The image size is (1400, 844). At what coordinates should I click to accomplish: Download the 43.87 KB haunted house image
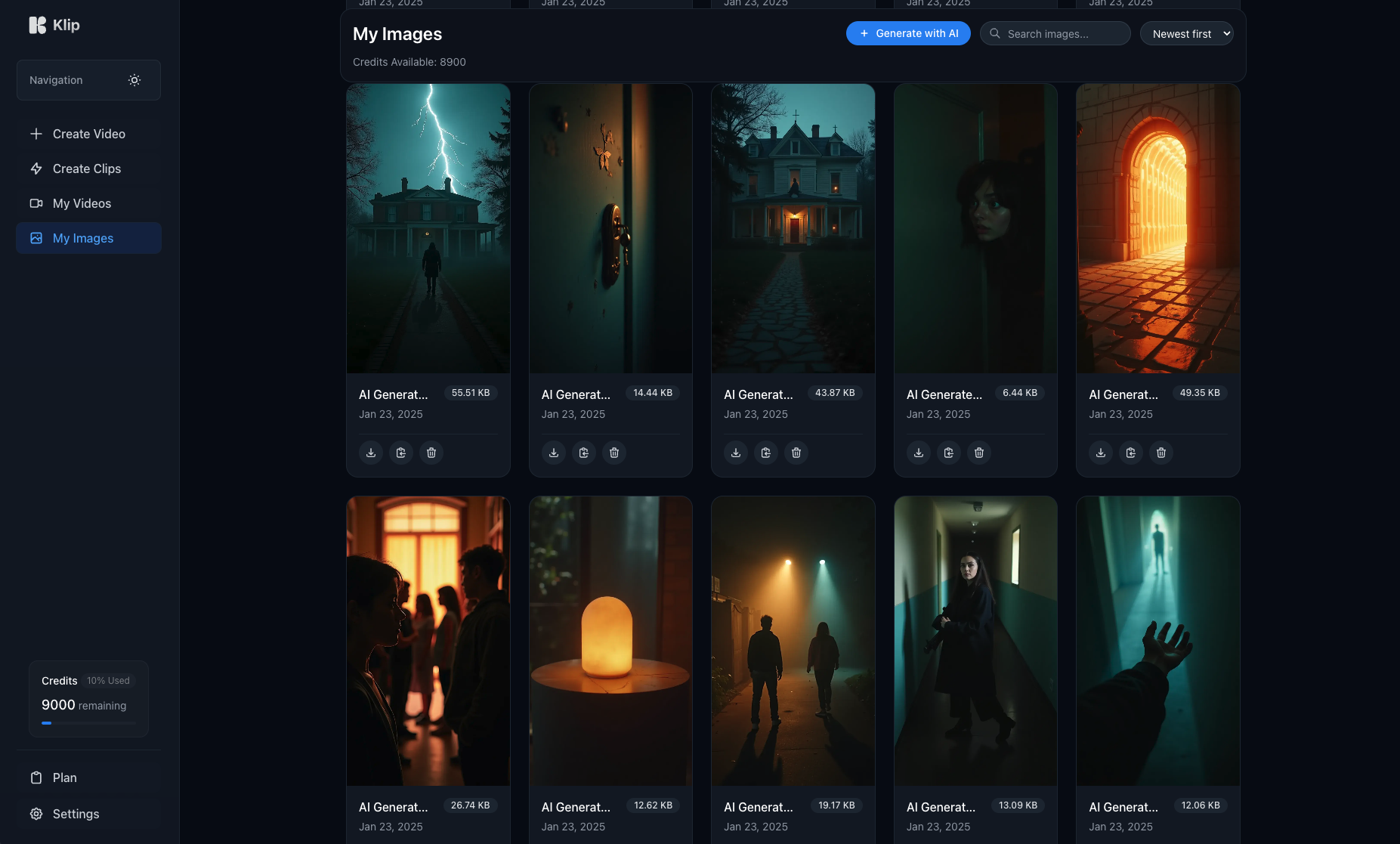pos(736,453)
